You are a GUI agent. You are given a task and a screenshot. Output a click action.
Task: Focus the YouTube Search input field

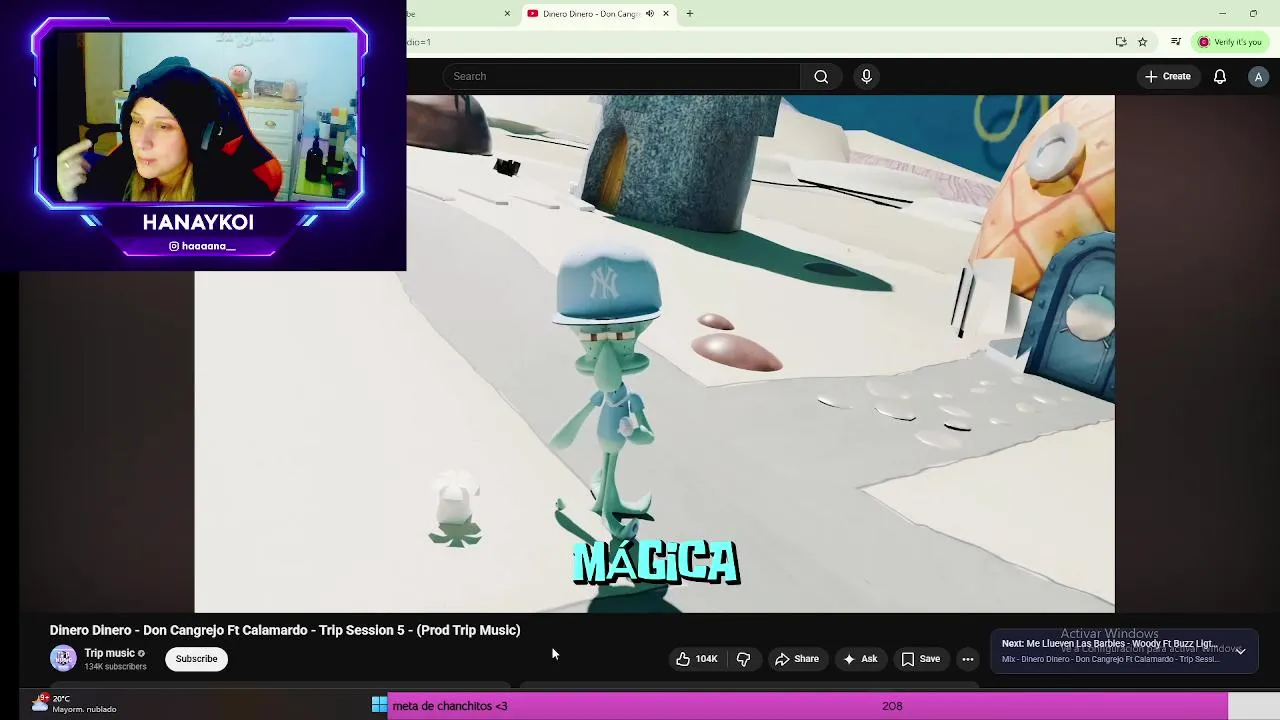click(622, 76)
